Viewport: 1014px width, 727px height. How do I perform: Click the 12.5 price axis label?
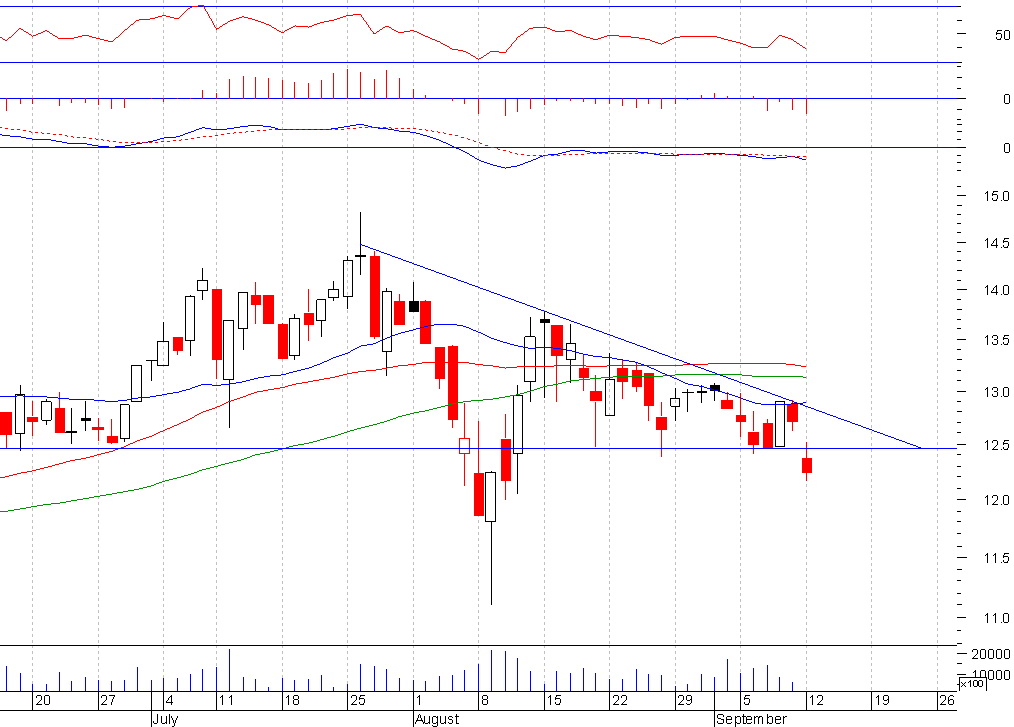tap(996, 445)
